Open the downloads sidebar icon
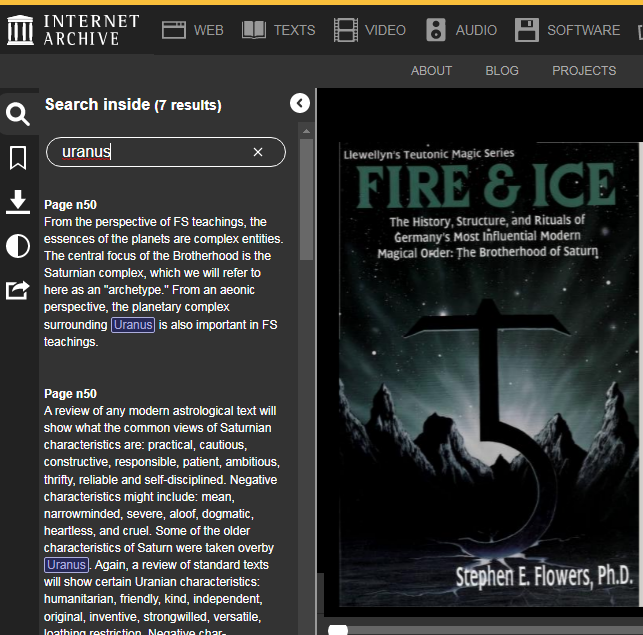643x635 pixels. [x=18, y=202]
